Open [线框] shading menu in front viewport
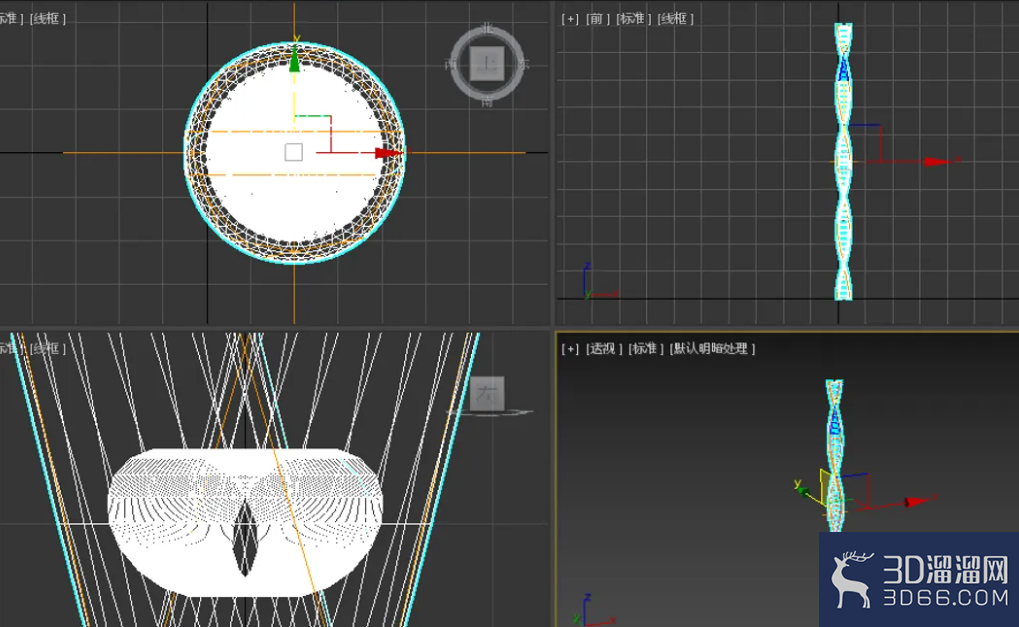Viewport: 1019px width, 627px height. click(675, 19)
